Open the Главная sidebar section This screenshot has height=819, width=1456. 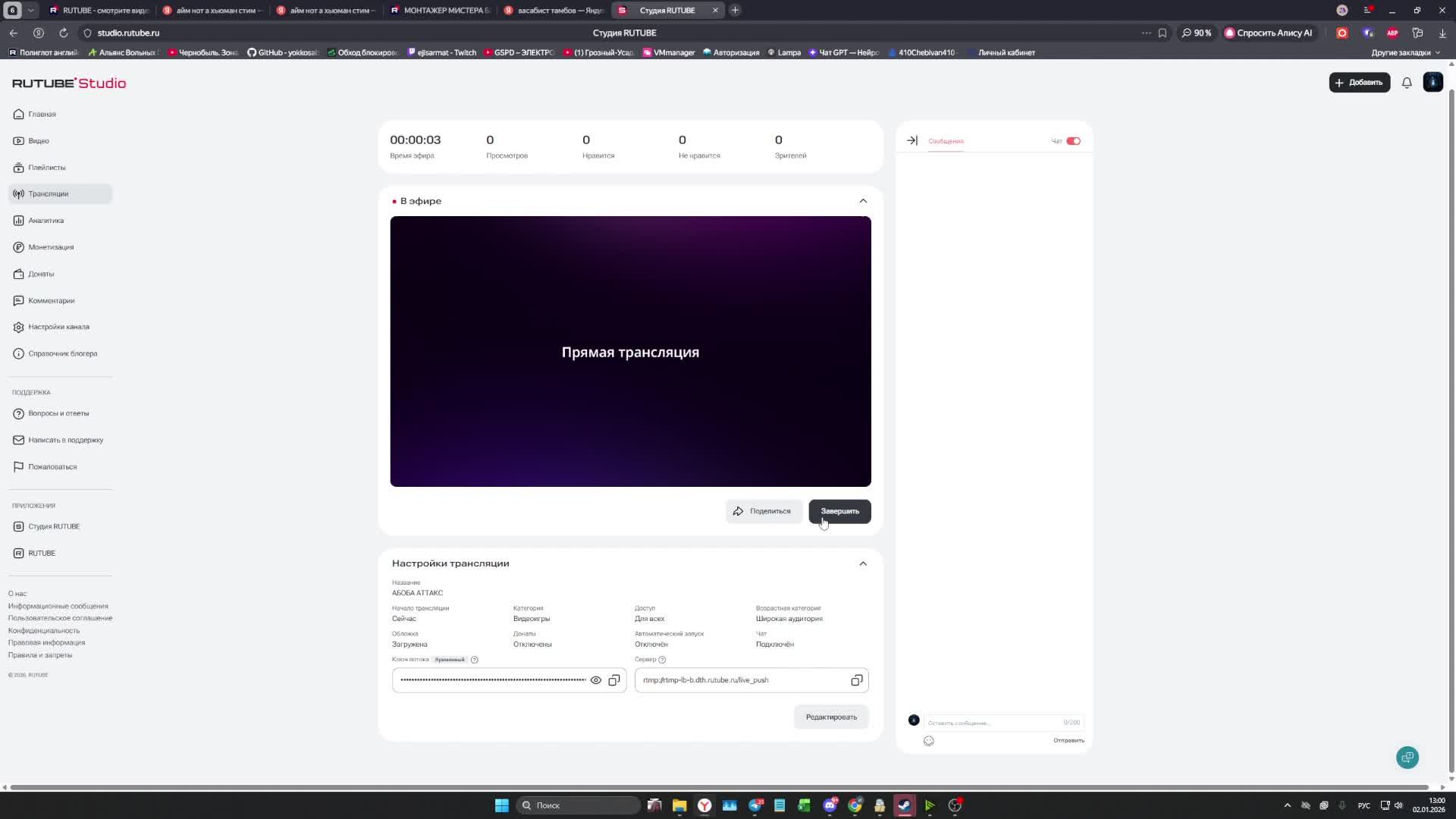coord(61,114)
